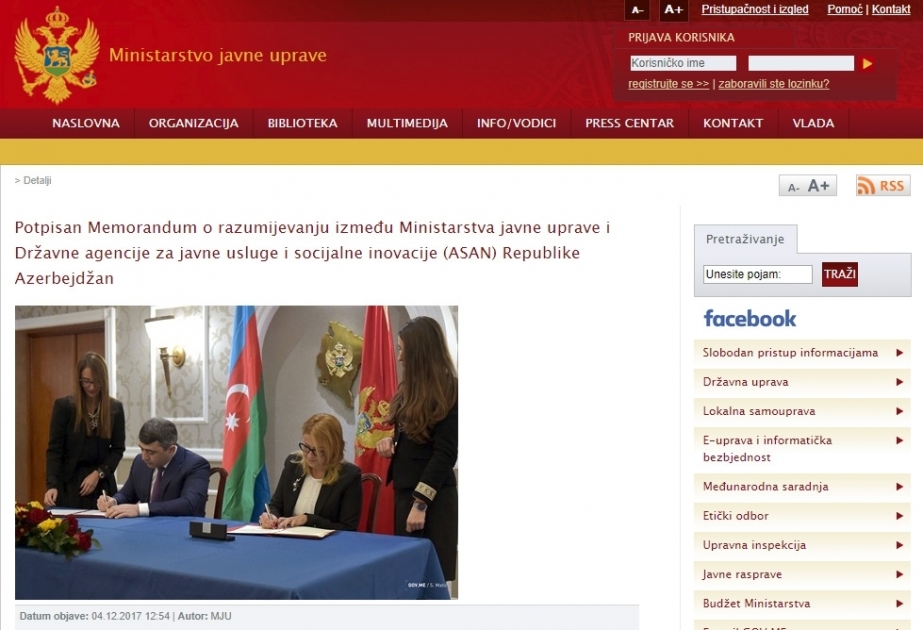This screenshot has height=630, width=923.
Task: Open the ORGANIZACIJA menu
Action: click(x=194, y=123)
